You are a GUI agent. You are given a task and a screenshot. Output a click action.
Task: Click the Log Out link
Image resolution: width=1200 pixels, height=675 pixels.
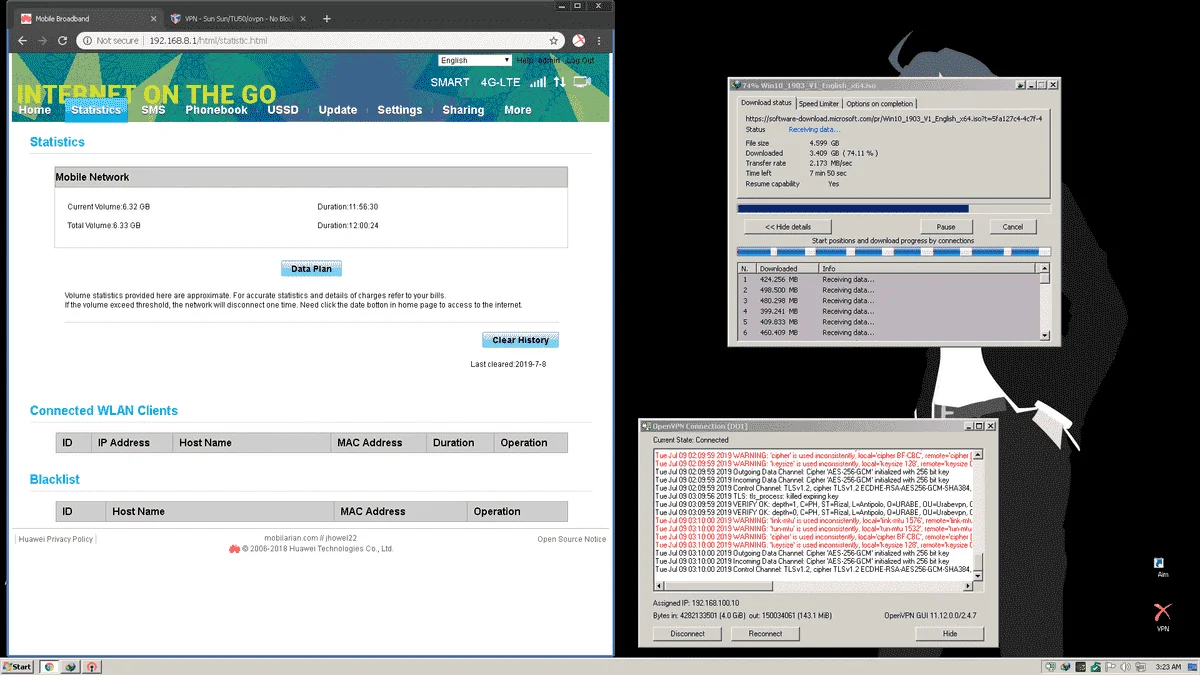tap(581, 60)
